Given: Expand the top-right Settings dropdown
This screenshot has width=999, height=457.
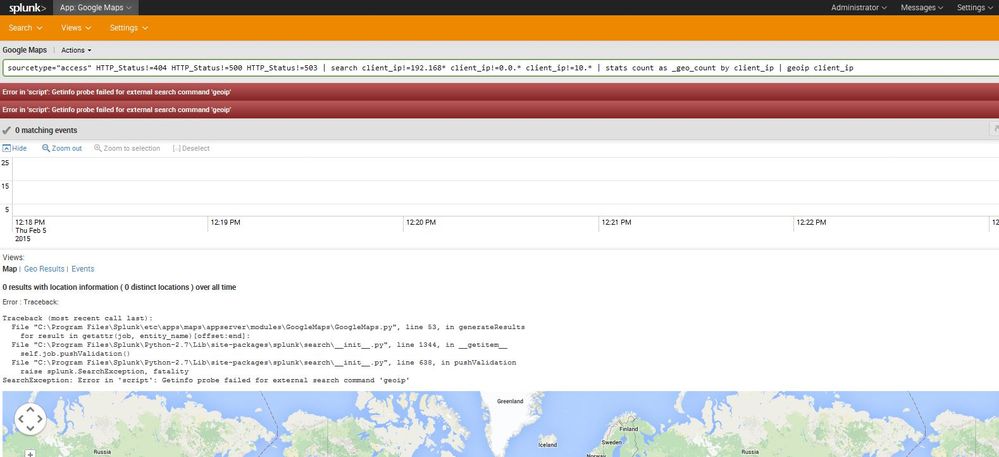Looking at the screenshot, I should pyautogui.click(x=975, y=8).
